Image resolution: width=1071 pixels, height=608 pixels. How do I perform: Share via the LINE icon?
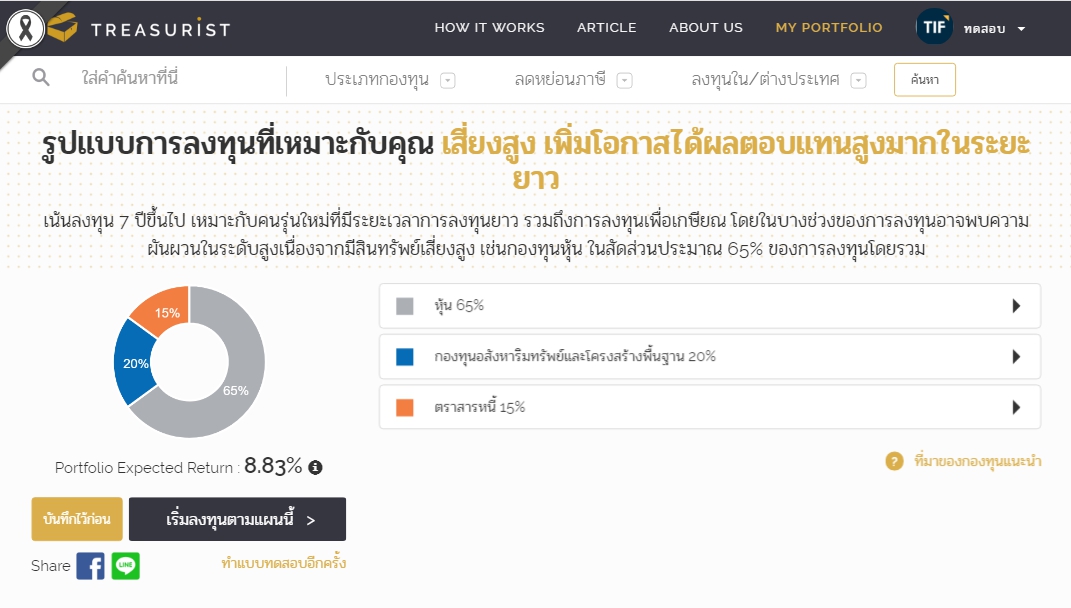pos(126,566)
